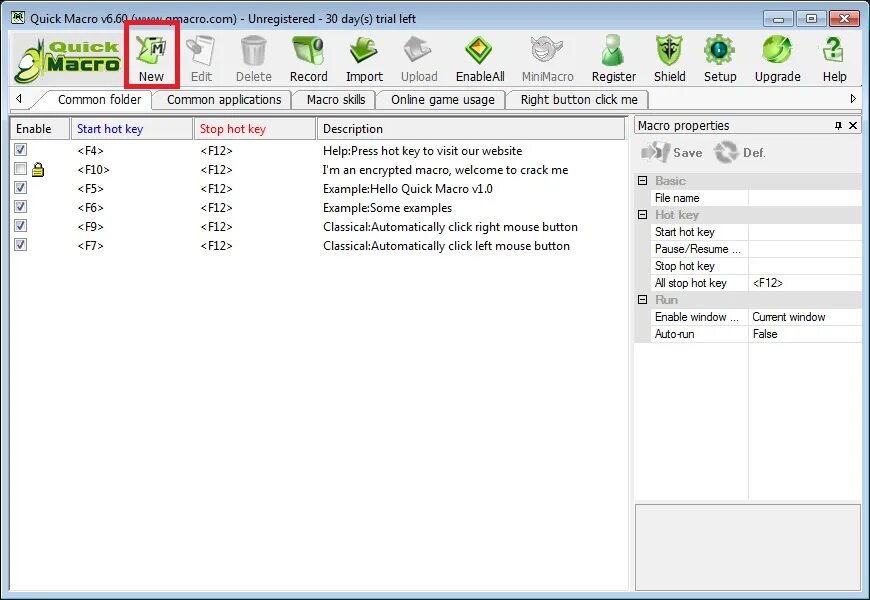Click the Description column header
This screenshot has width=870, height=600.
(x=471, y=129)
